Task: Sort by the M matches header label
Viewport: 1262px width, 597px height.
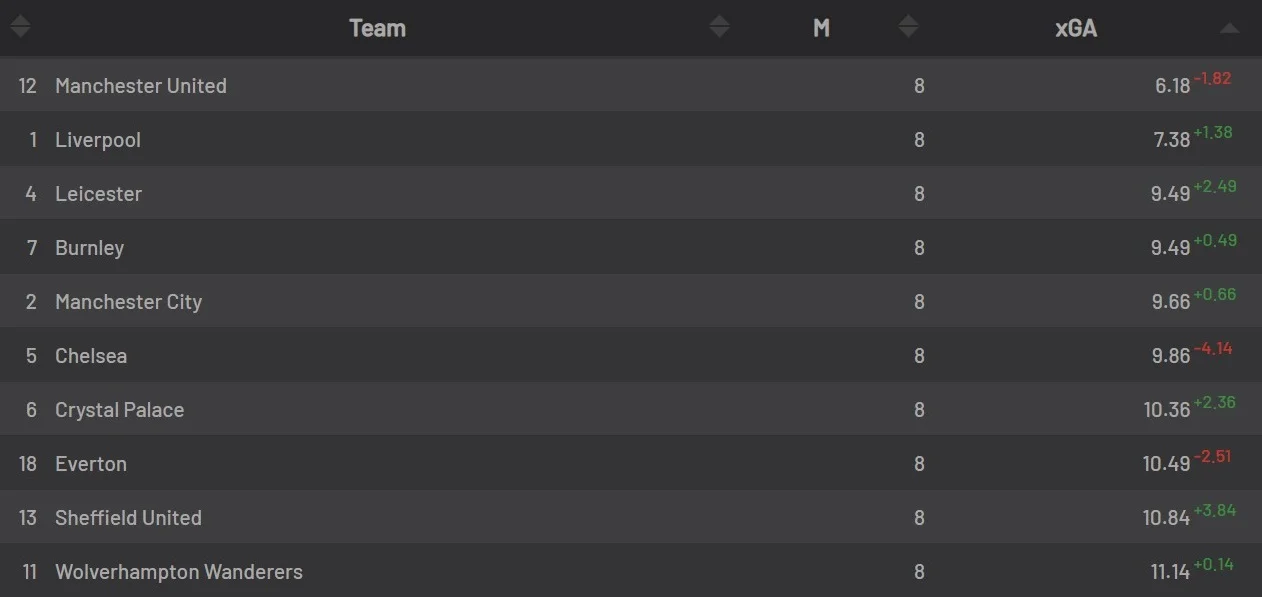Action: 821,28
